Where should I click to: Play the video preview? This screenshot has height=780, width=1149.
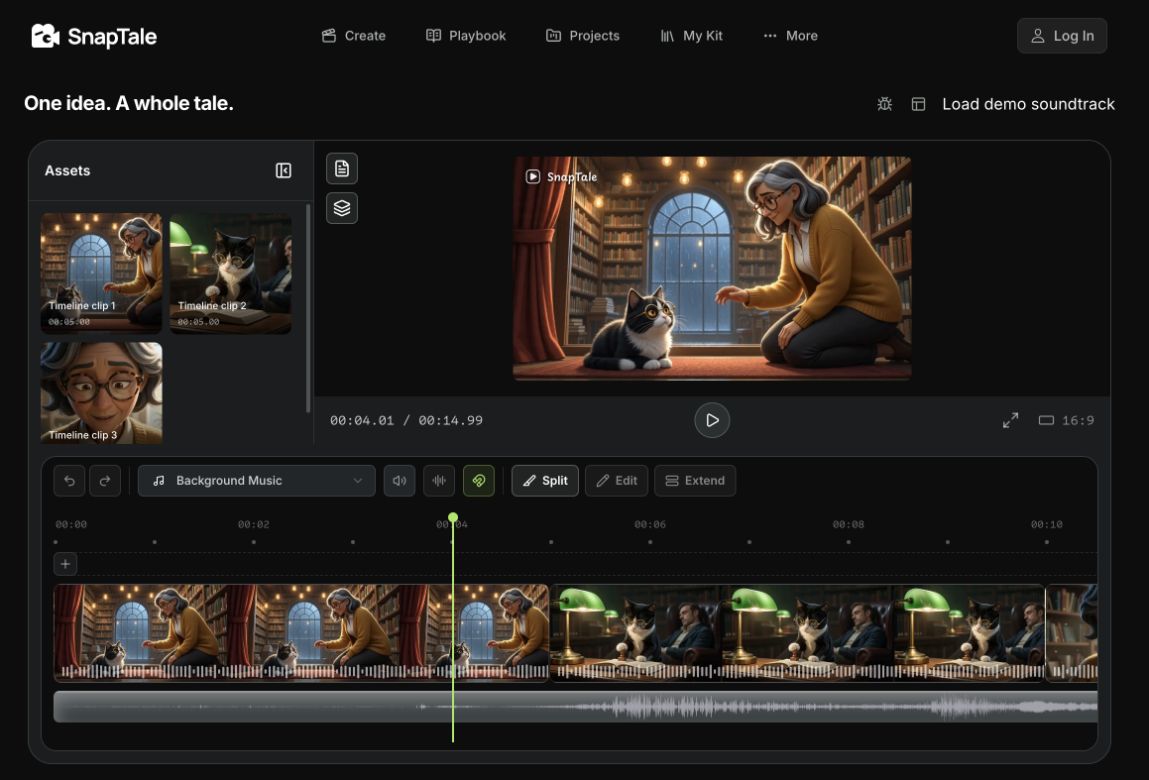tap(712, 420)
